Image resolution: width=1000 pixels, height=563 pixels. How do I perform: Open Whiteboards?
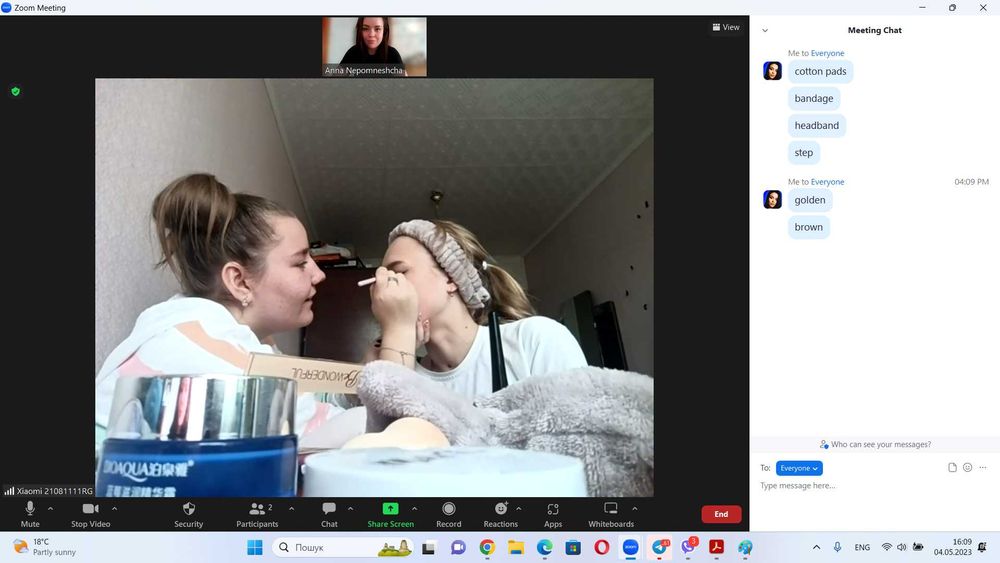(611, 514)
